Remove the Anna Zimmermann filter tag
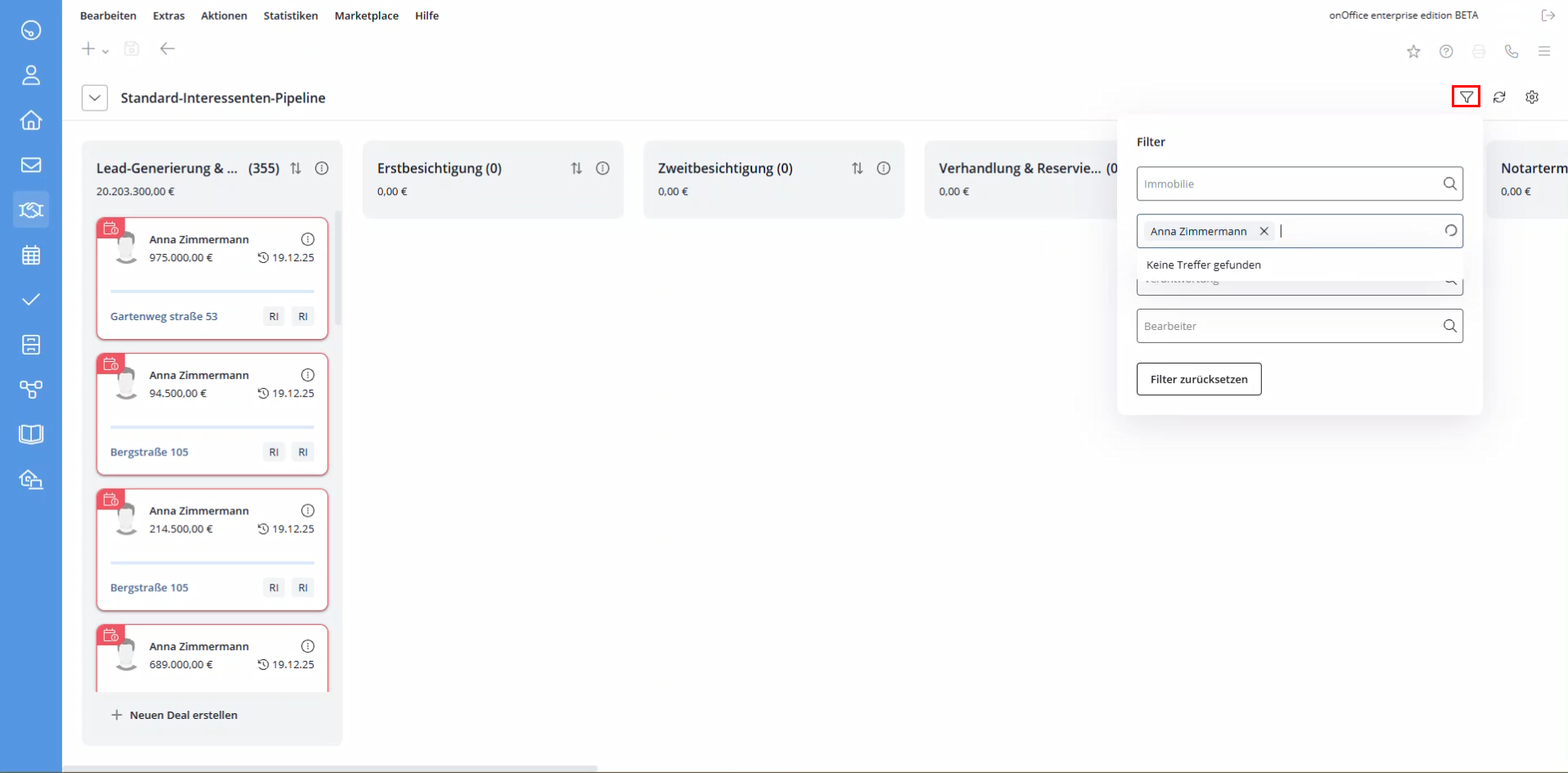 [1264, 232]
